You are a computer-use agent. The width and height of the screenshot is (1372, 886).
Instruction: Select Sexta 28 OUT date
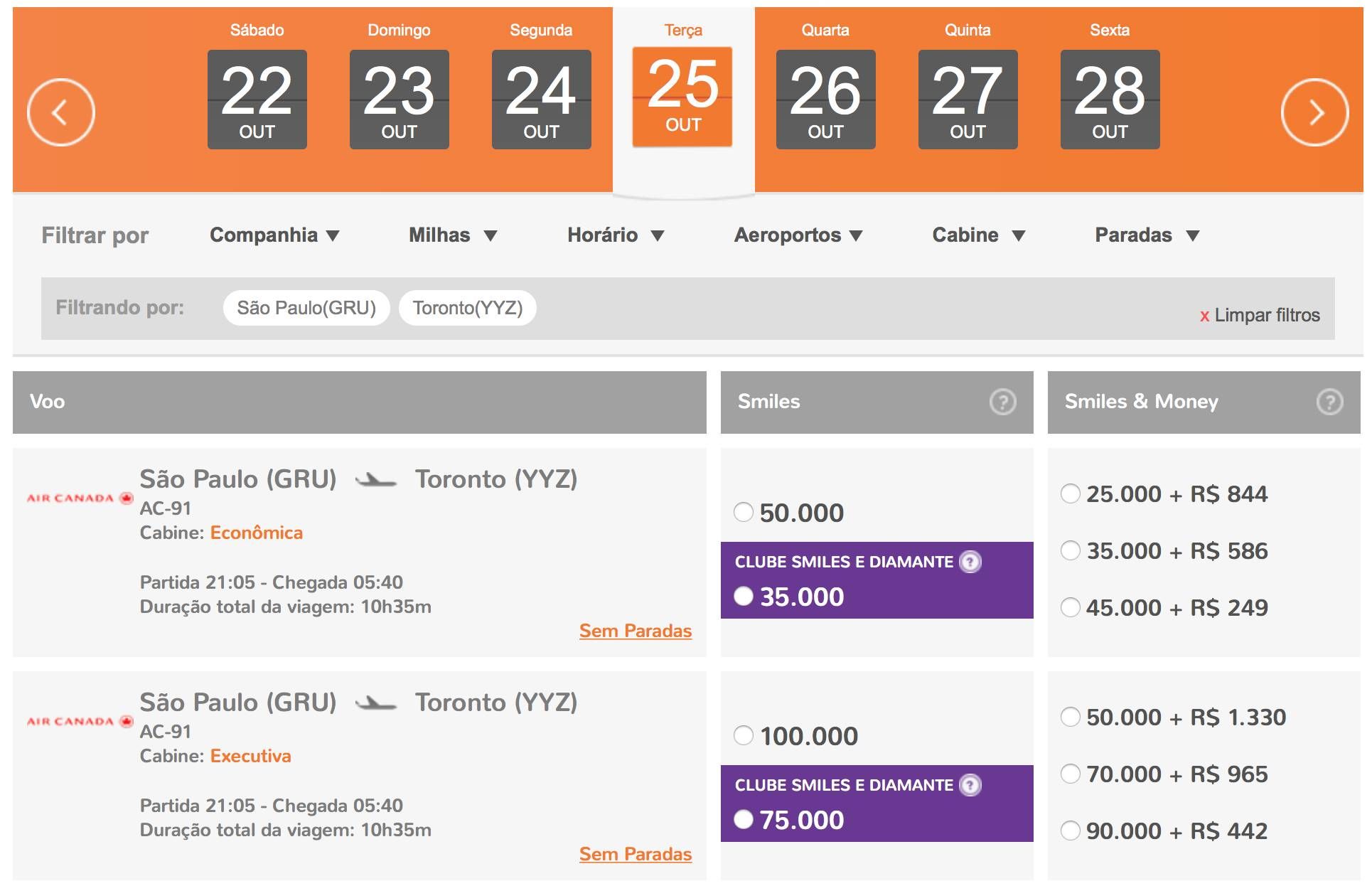[1110, 99]
